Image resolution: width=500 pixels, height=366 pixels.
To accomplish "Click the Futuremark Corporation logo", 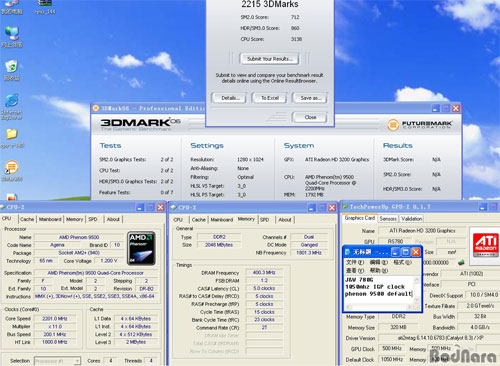I will [420, 125].
